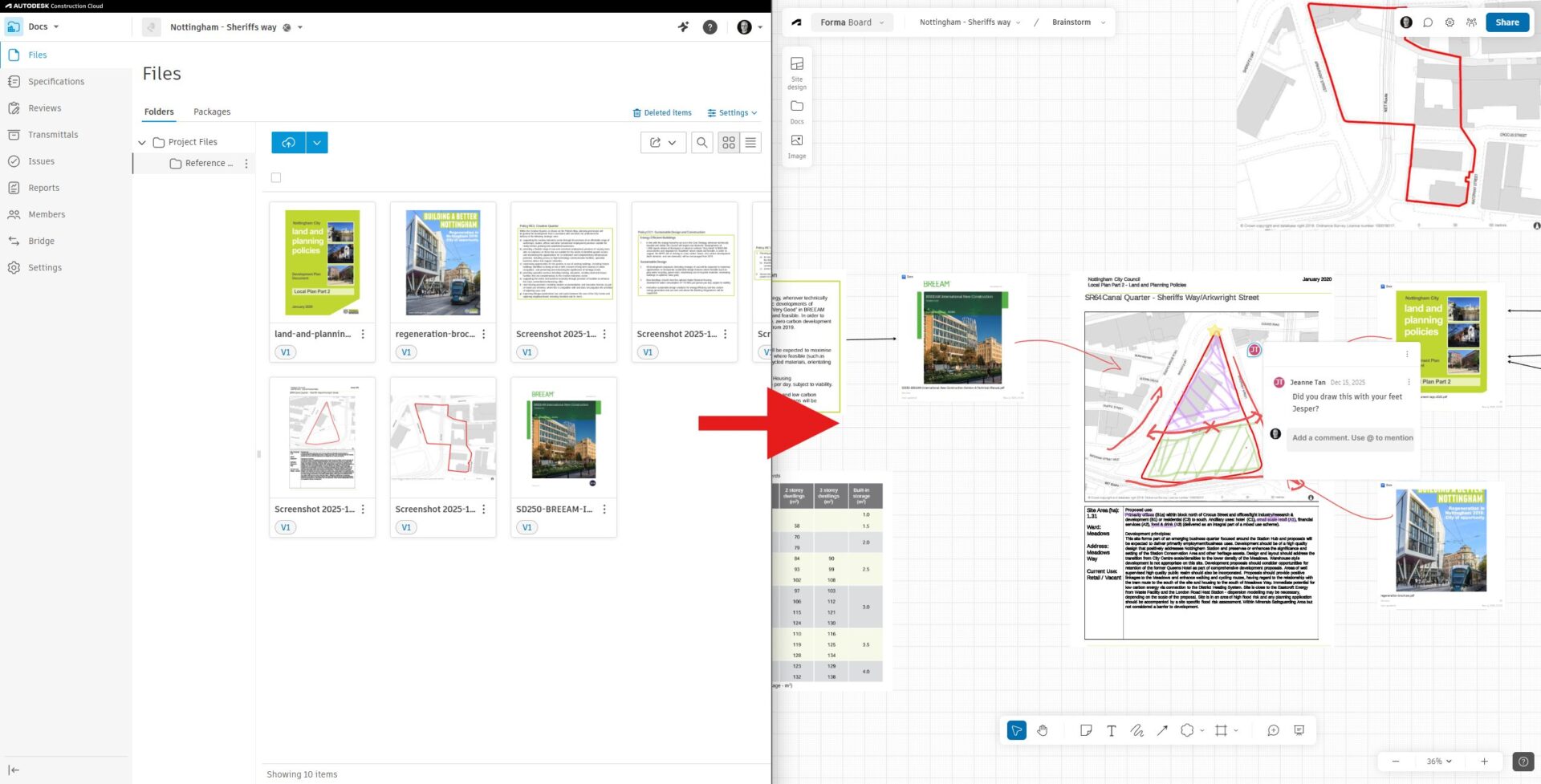
Task: Open Issues in the left navigation
Action: coord(41,161)
